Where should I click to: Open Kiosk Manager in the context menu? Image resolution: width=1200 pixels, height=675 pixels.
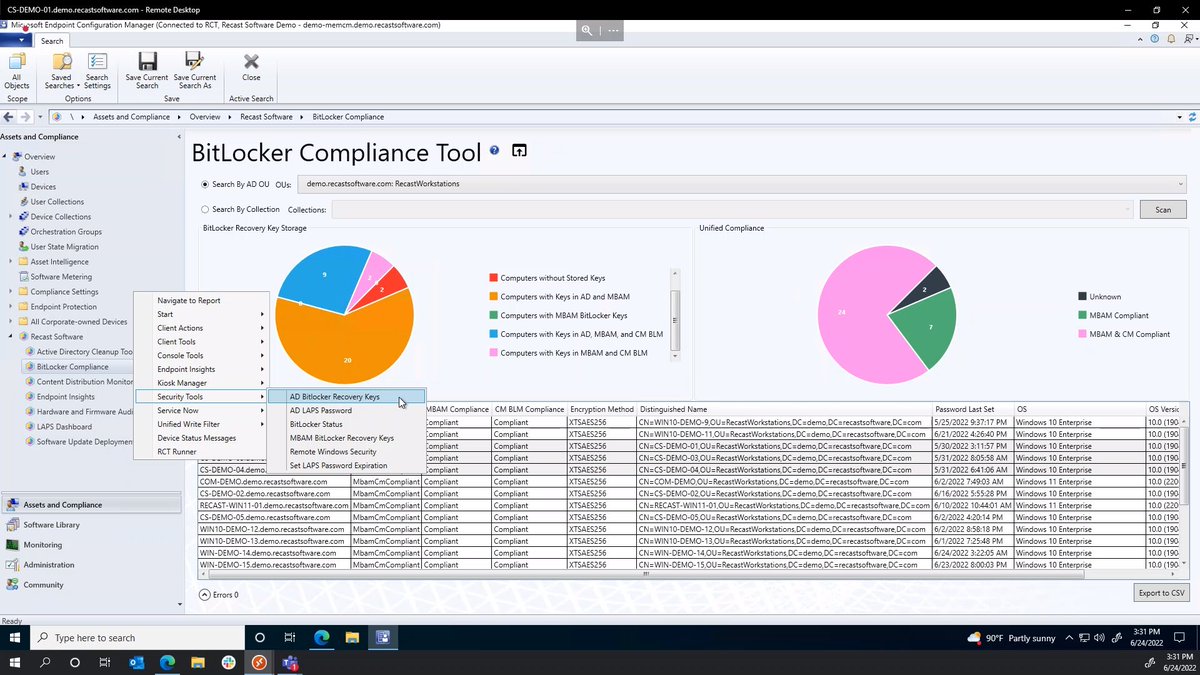point(201,383)
